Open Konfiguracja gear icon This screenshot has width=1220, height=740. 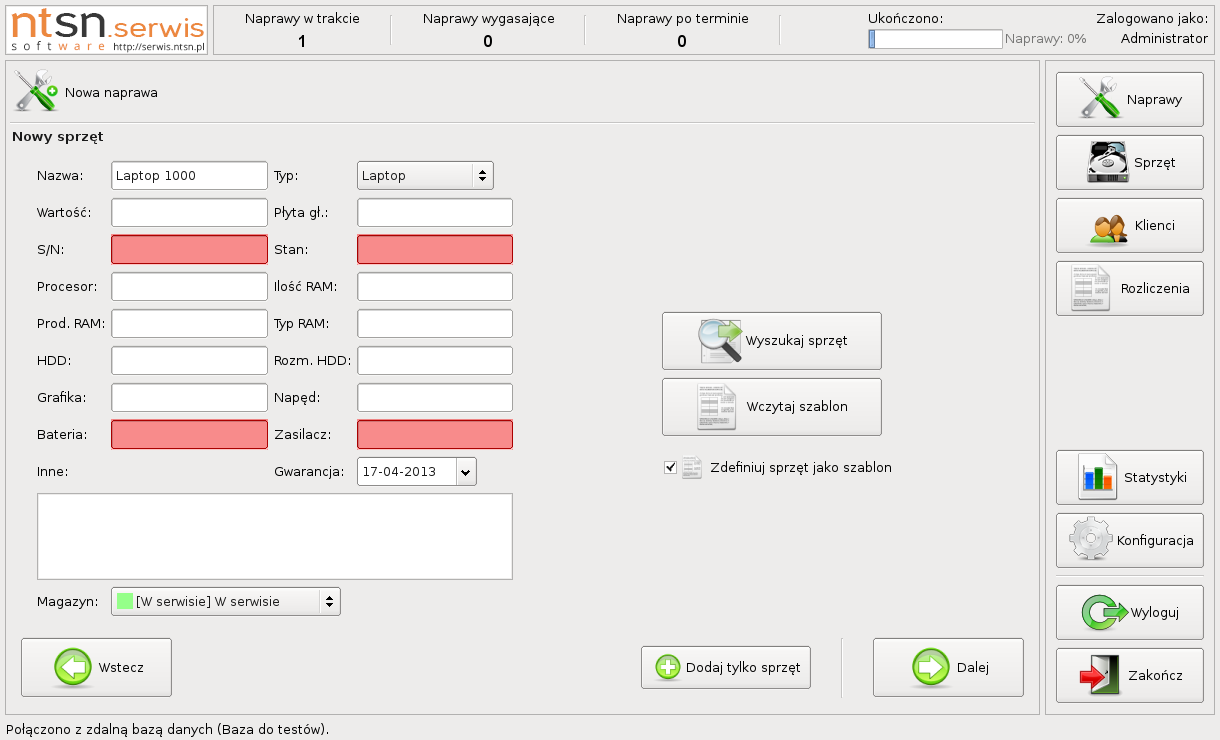pos(1129,540)
